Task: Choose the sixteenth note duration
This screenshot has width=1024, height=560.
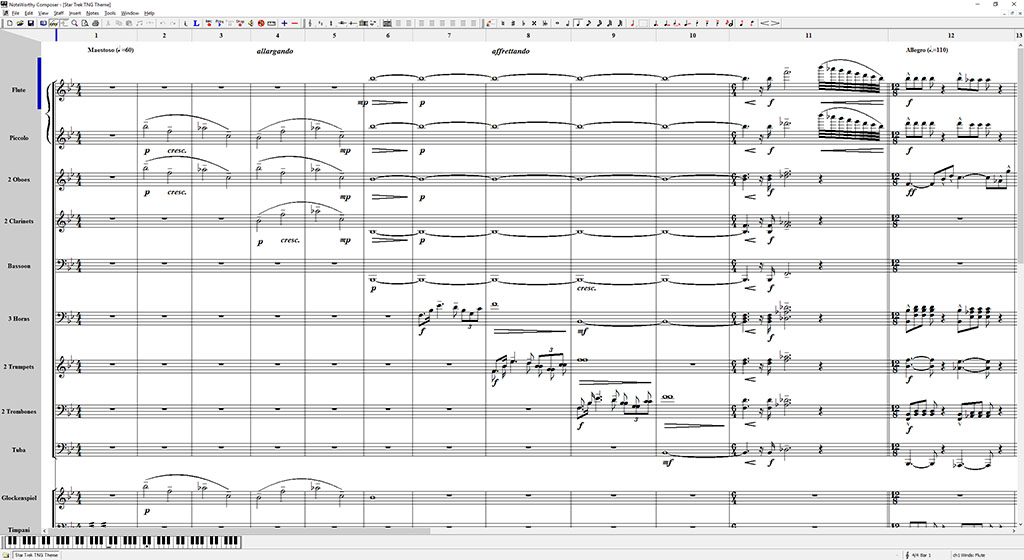Action: [x=600, y=23]
